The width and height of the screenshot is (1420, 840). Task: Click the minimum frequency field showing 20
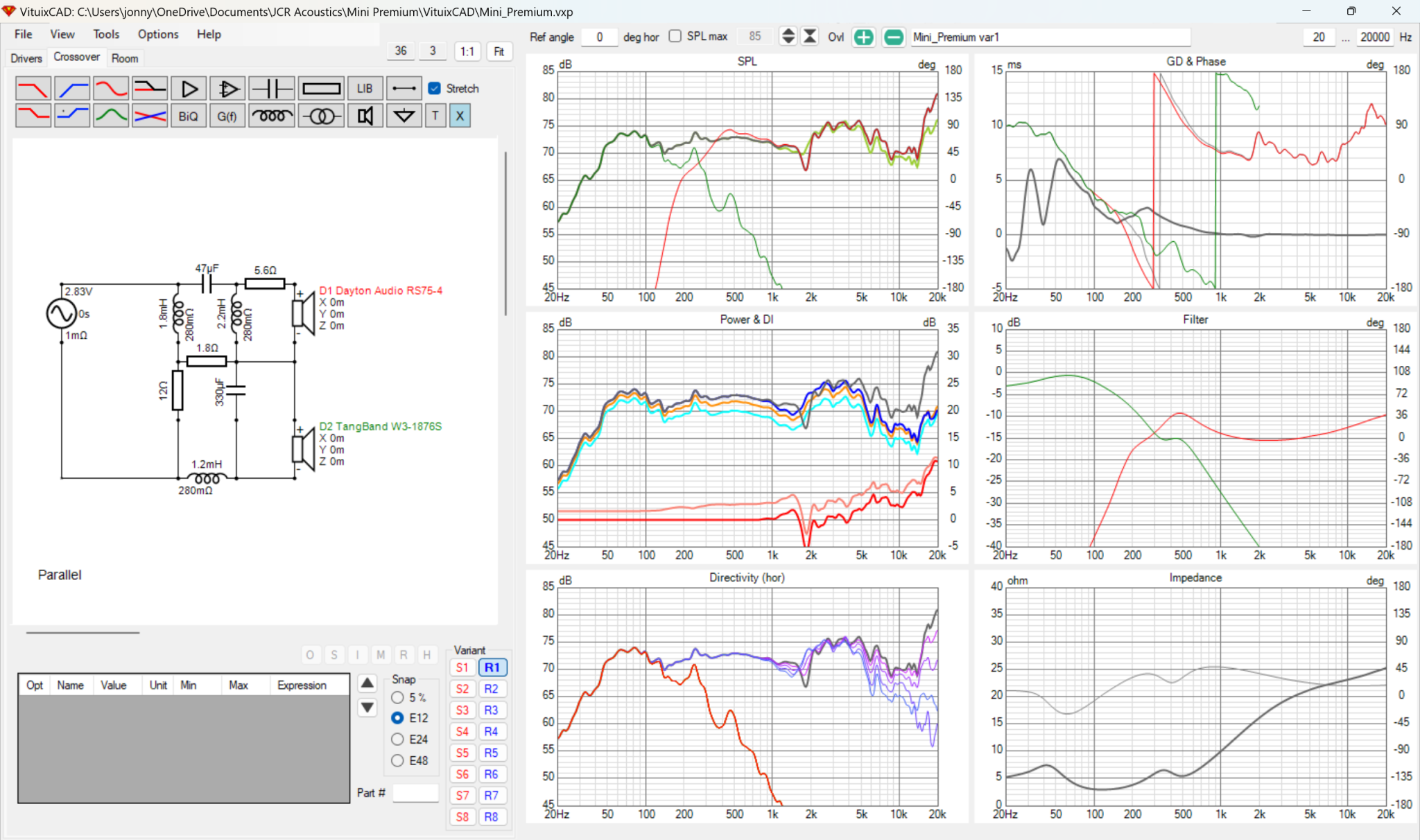[1319, 37]
